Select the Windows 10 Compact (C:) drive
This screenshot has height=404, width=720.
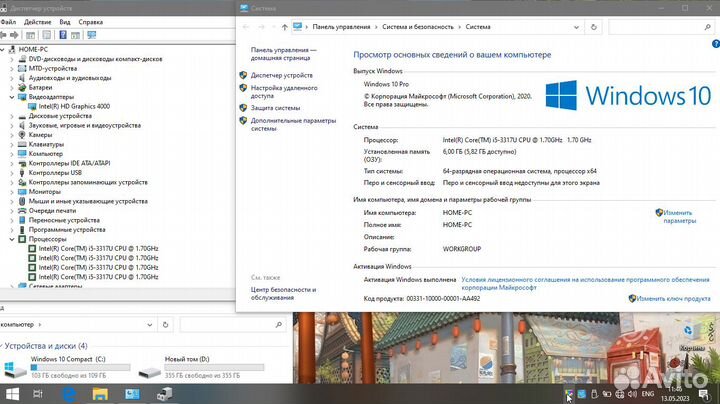[67, 367]
